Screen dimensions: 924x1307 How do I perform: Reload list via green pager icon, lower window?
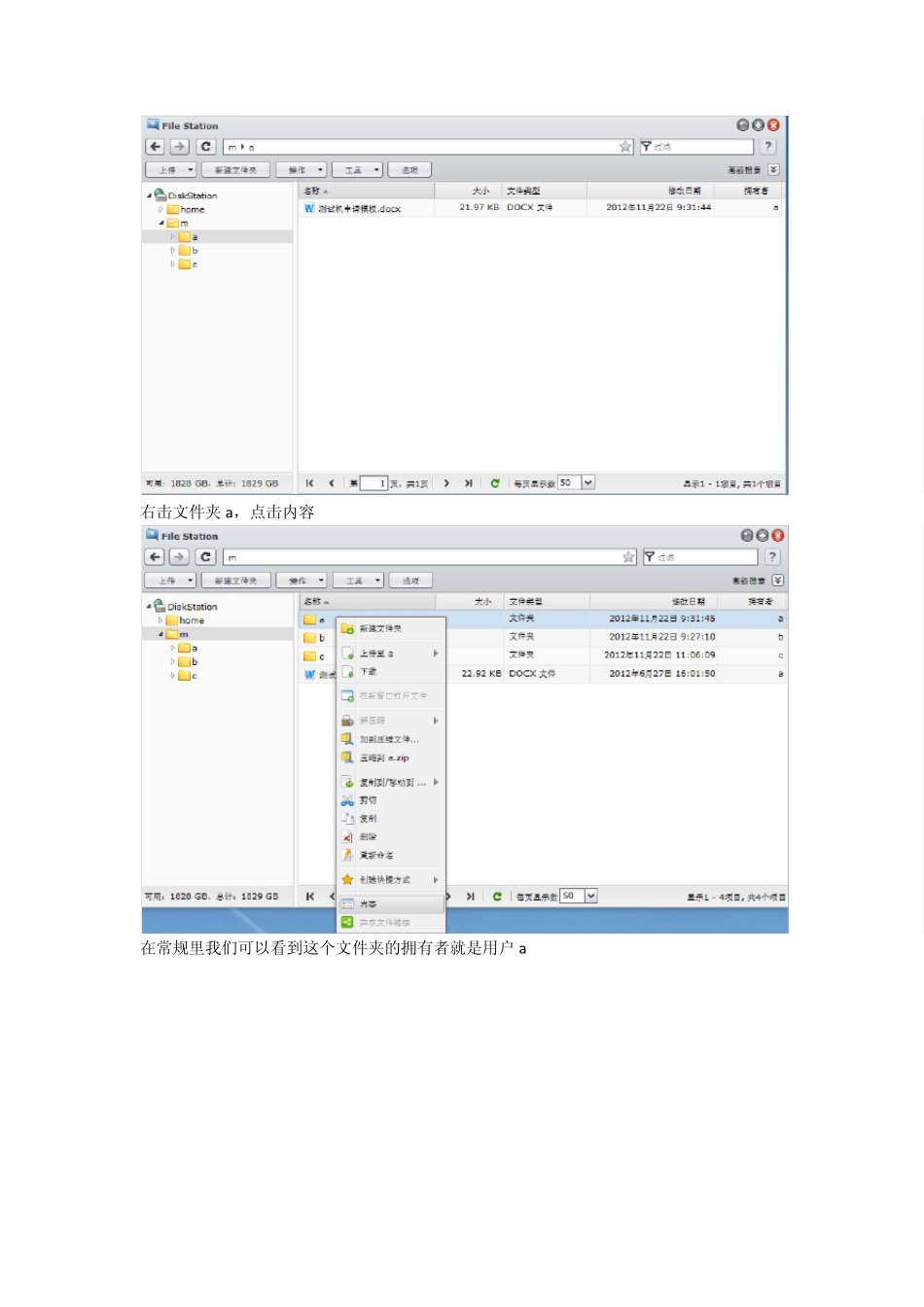(x=497, y=897)
